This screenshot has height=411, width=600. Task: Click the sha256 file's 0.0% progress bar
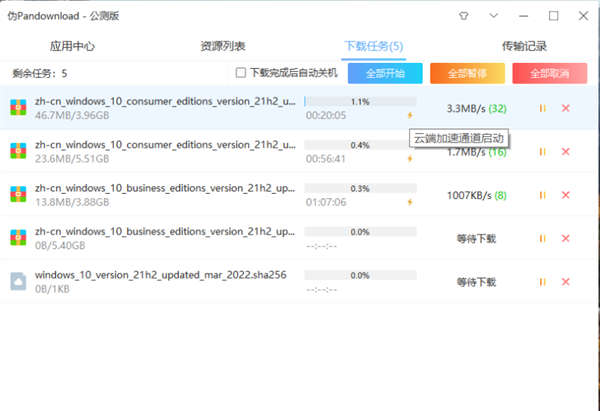point(360,275)
